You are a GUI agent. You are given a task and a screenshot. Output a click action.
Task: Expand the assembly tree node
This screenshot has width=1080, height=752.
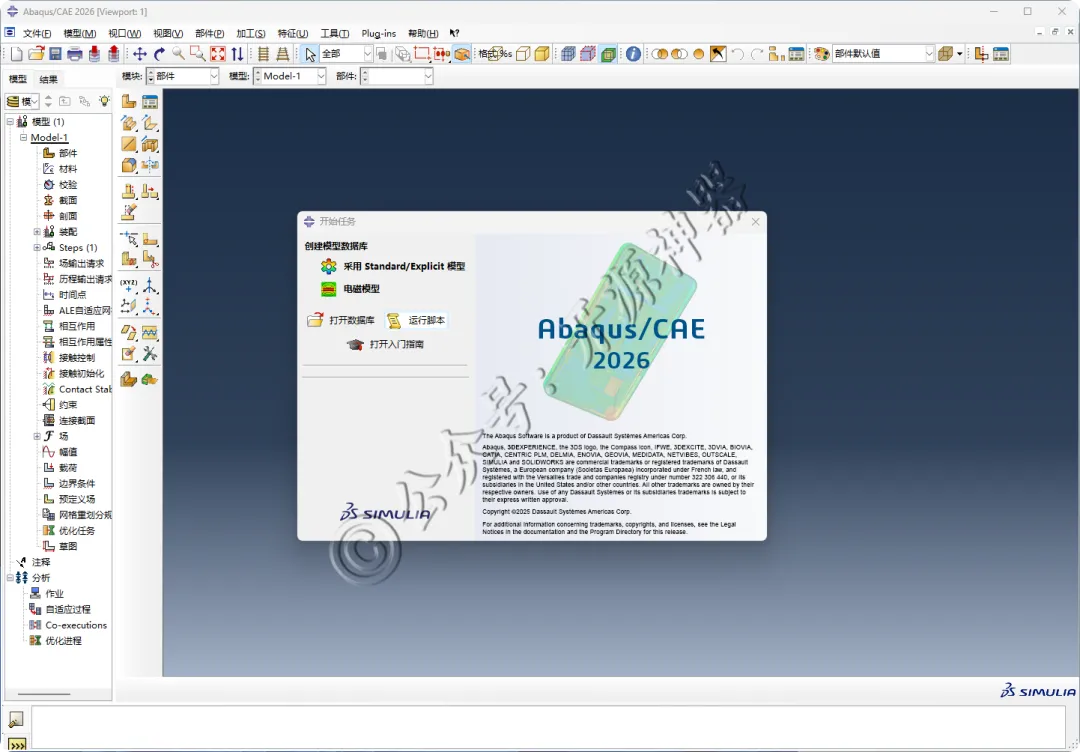point(37,231)
